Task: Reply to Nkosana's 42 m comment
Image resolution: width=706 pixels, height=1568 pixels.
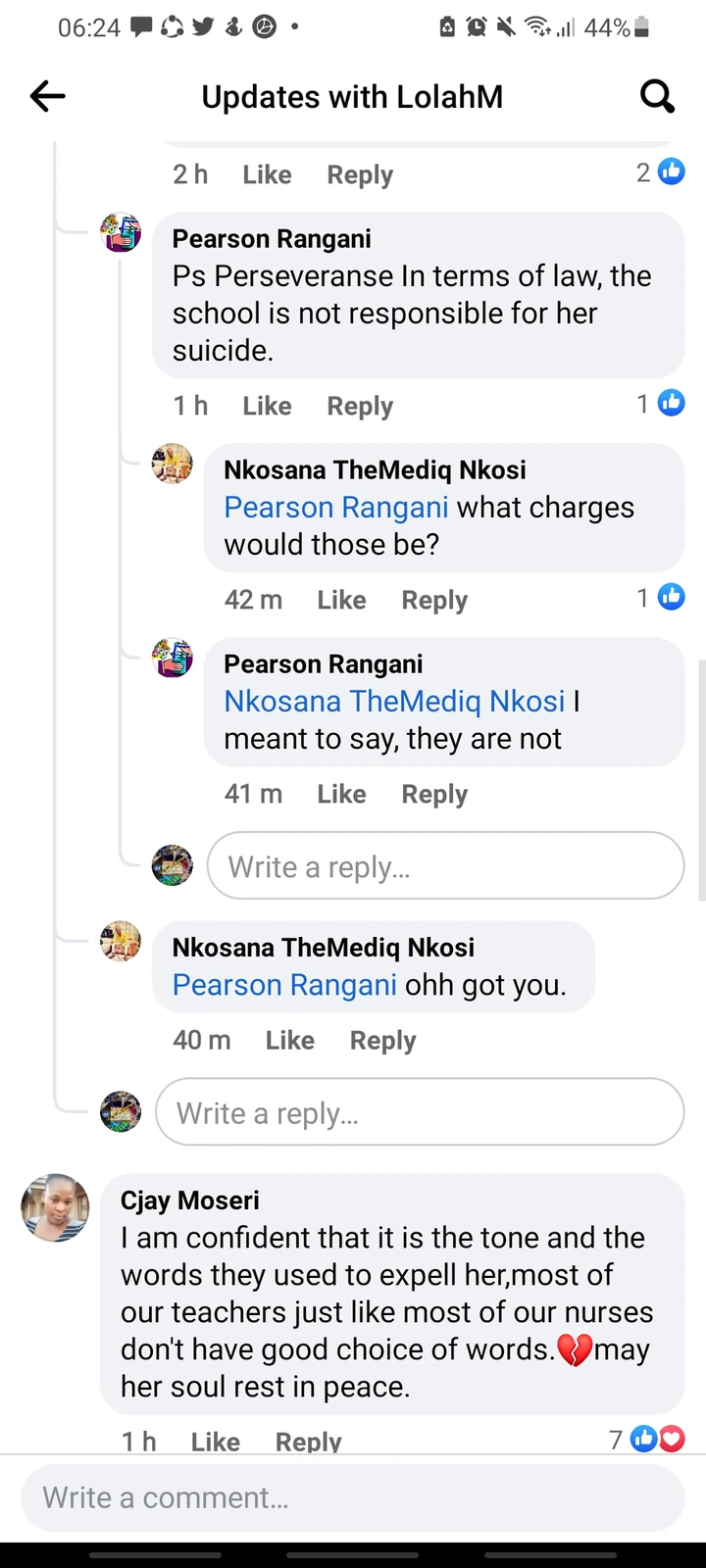Action: point(434,600)
